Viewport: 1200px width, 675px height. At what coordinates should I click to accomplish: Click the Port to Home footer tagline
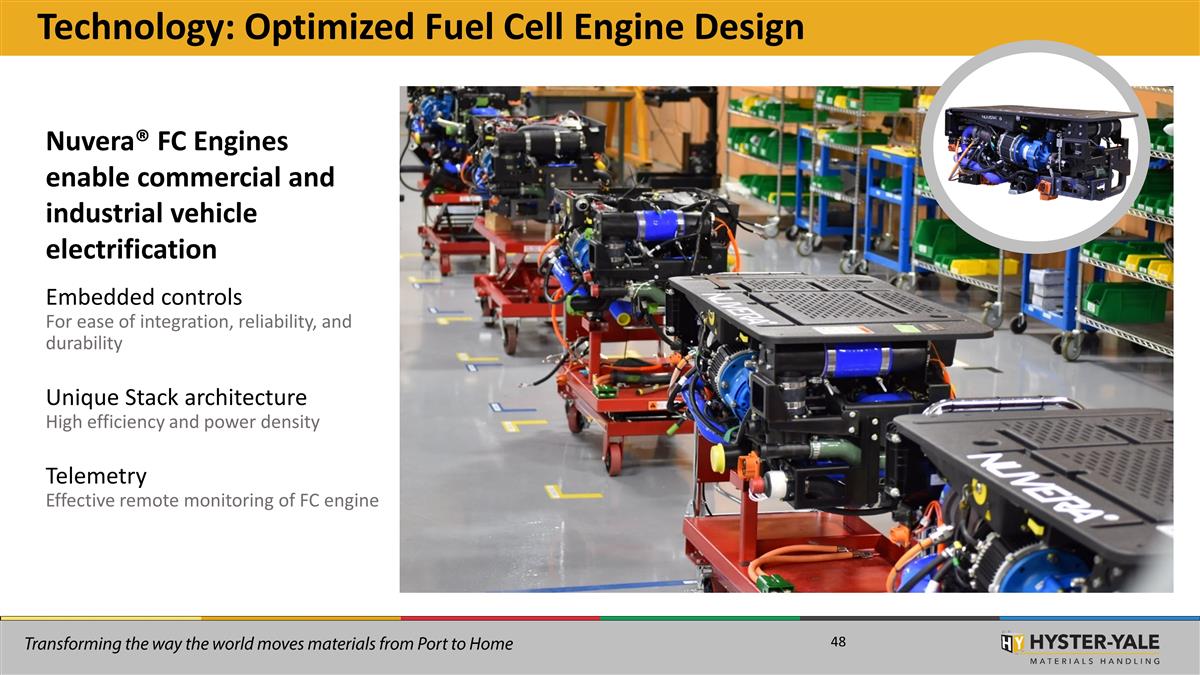coord(270,644)
